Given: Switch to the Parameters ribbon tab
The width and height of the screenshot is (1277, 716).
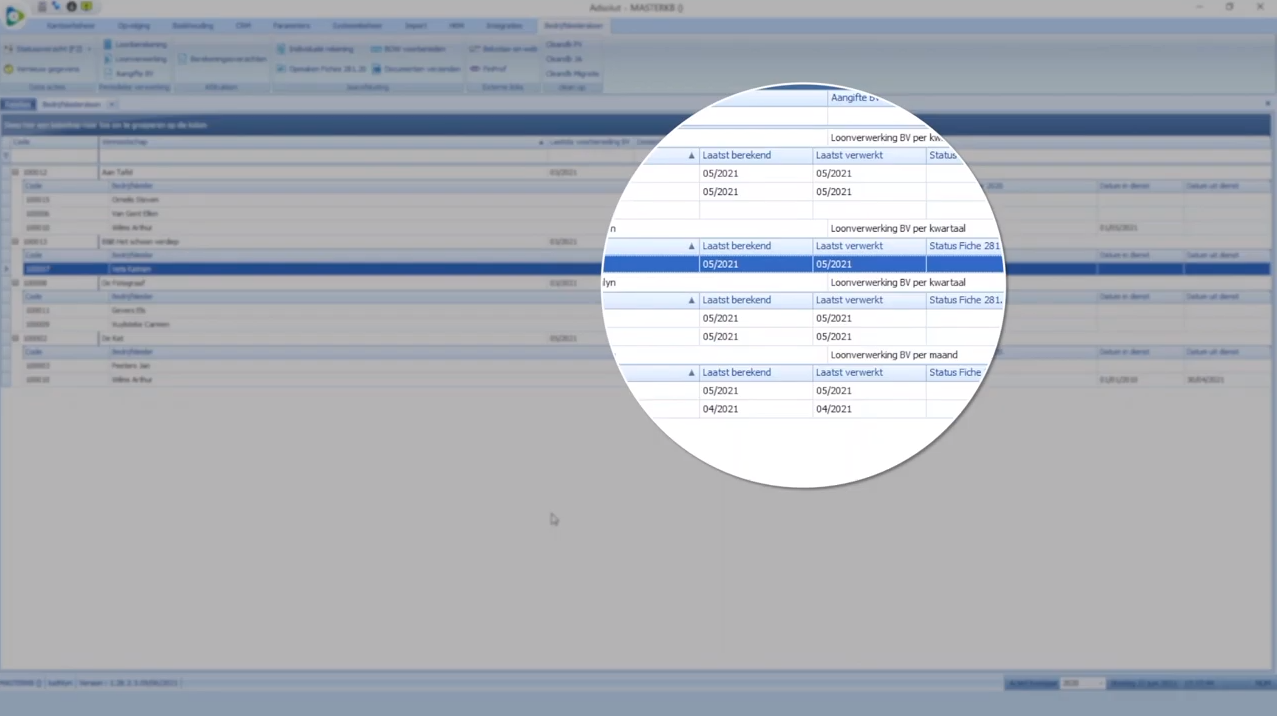Looking at the screenshot, I should pos(291,26).
